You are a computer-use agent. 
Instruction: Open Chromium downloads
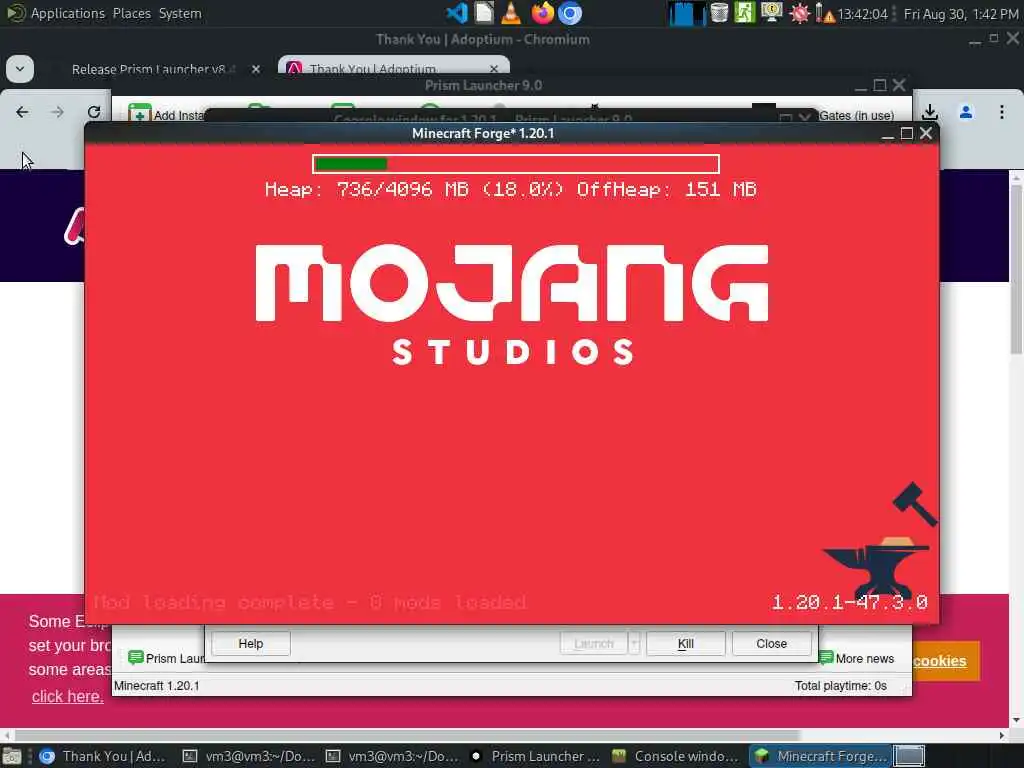930,112
